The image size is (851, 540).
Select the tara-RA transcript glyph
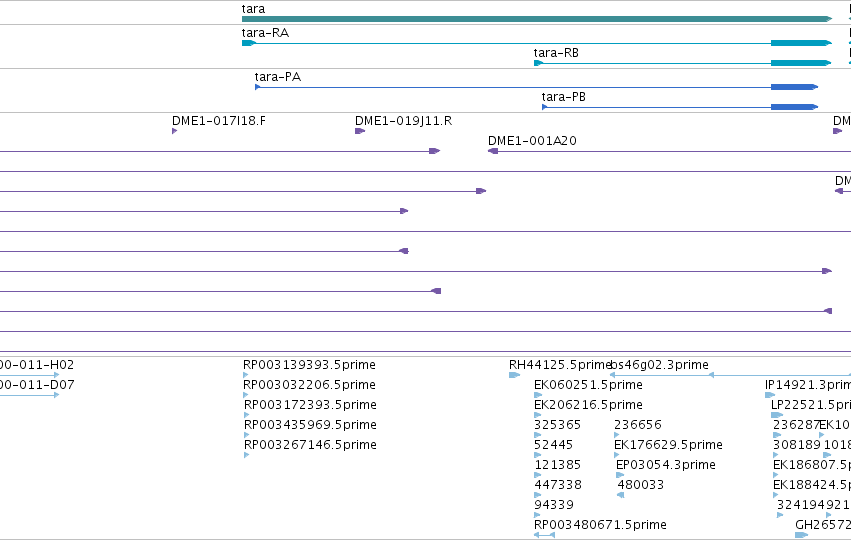pos(537,43)
